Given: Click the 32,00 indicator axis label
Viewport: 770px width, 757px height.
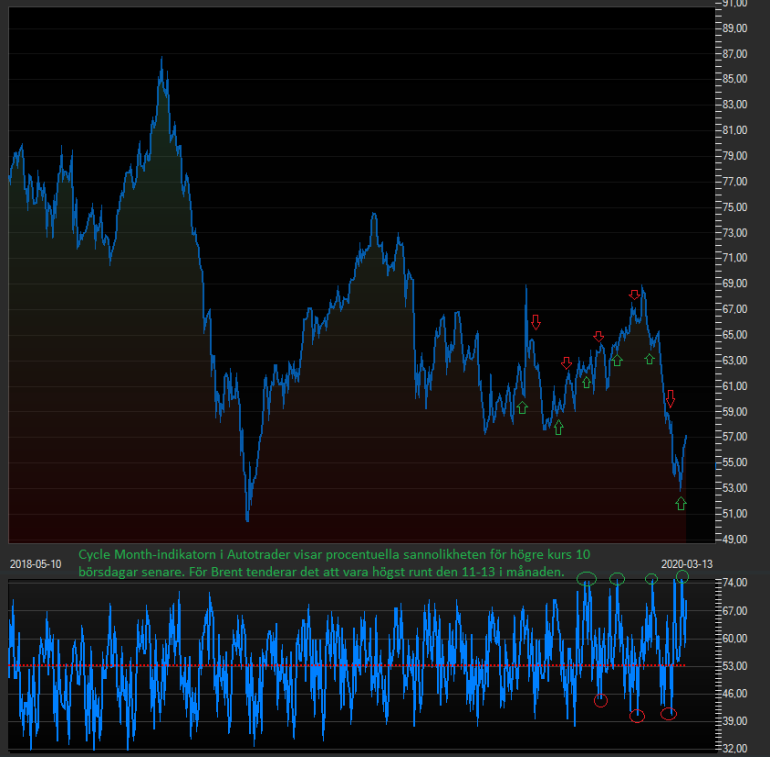Looking at the screenshot, I should tap(735, 749).
